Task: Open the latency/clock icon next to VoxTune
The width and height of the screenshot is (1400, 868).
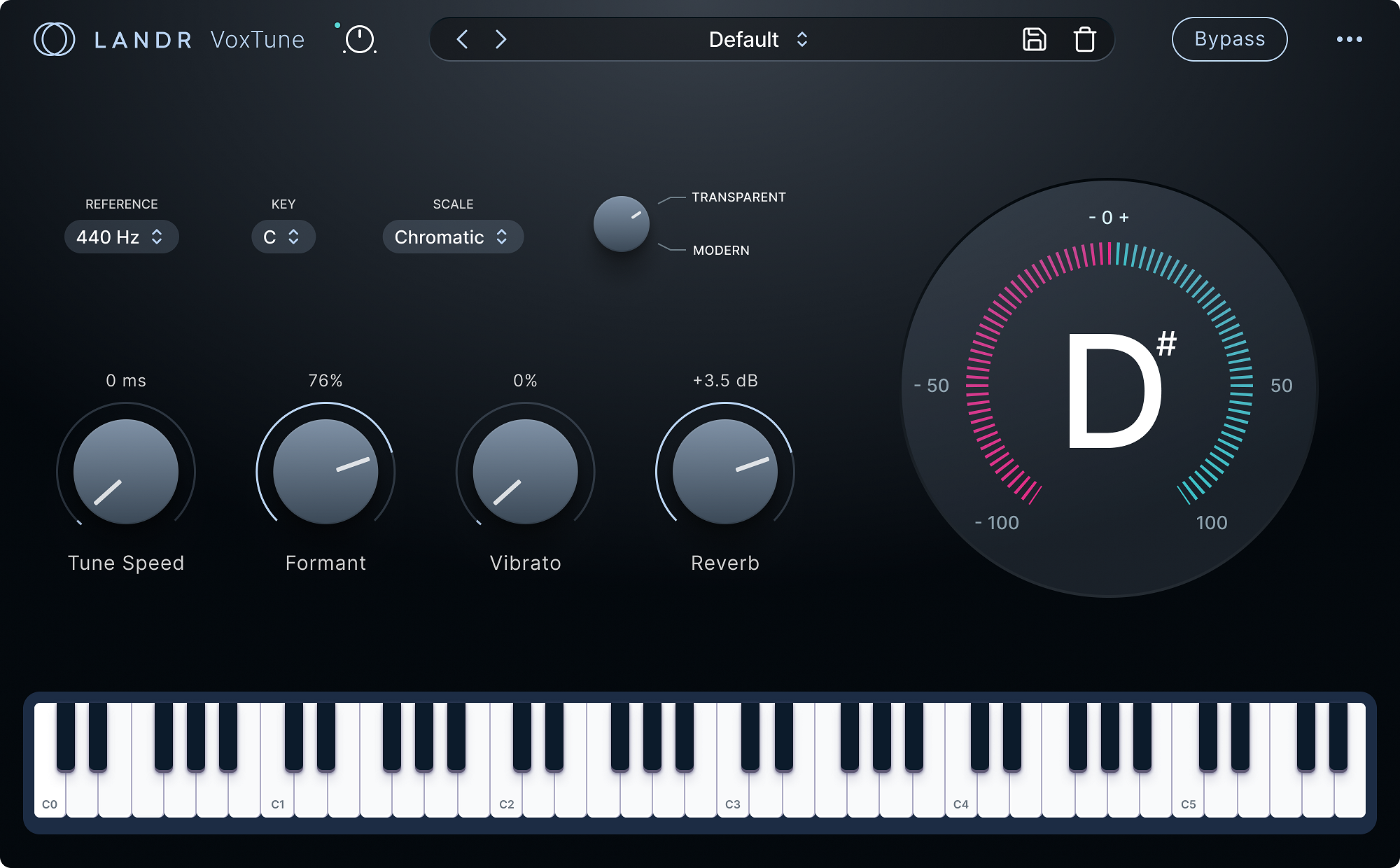Action: [358, 41]
